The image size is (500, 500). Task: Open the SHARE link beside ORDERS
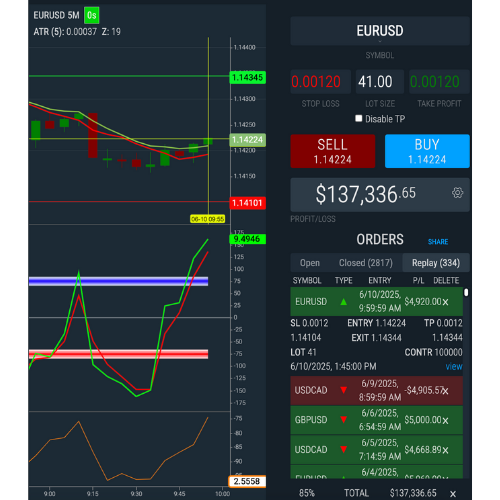tap(438, 241)
